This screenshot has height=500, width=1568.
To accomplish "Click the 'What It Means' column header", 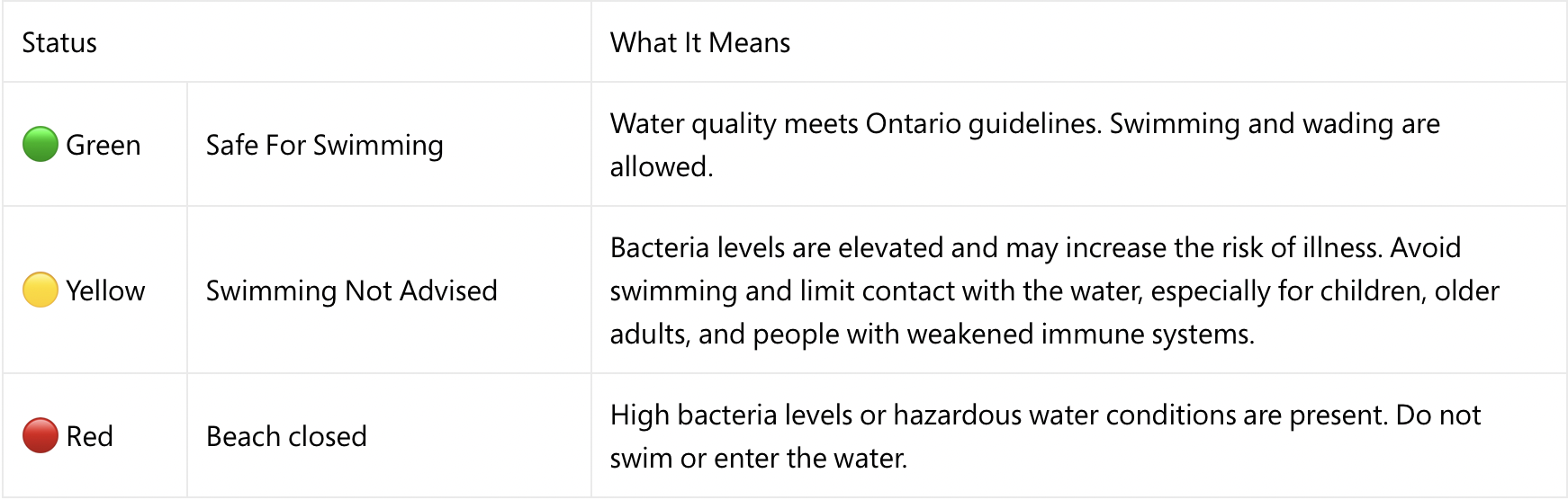I will [x=700, y=42].
